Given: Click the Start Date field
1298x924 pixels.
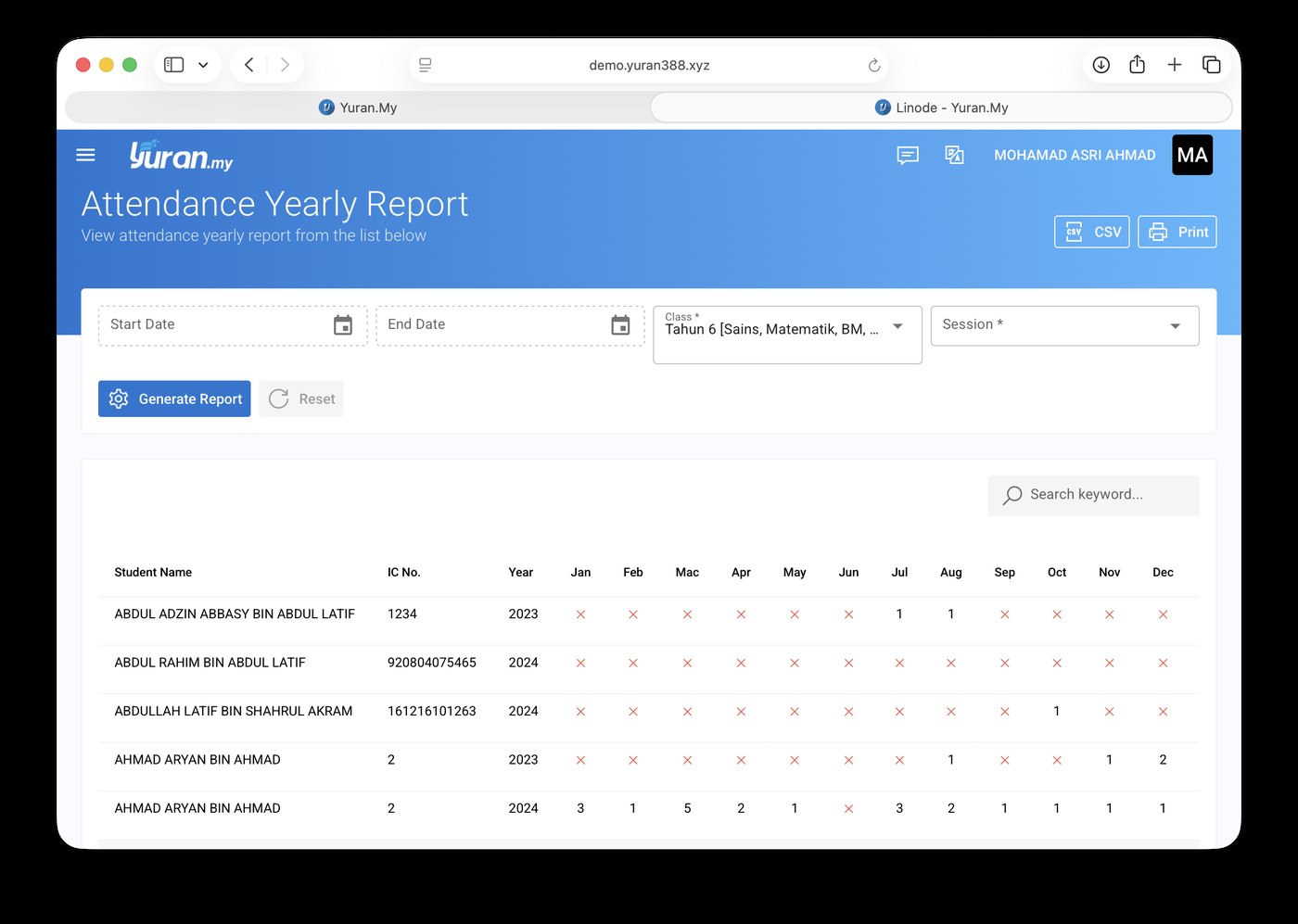Looking at the screenshot, I should click(x=233, y=325).
